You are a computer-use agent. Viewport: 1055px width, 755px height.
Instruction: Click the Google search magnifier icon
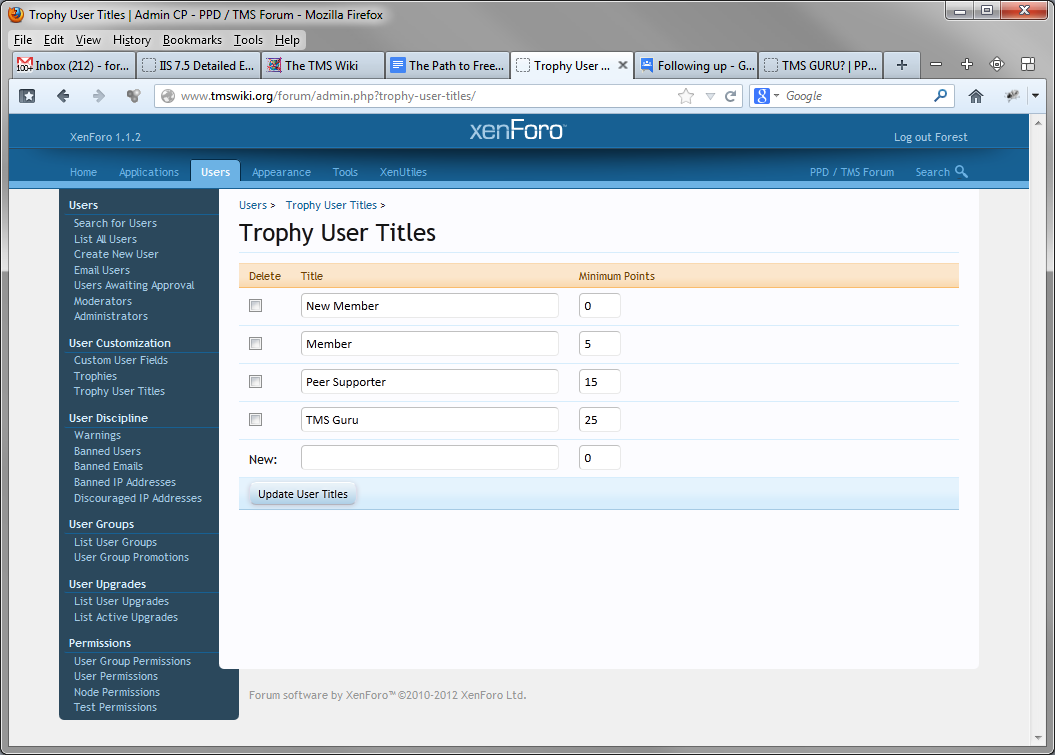point(940,96)
